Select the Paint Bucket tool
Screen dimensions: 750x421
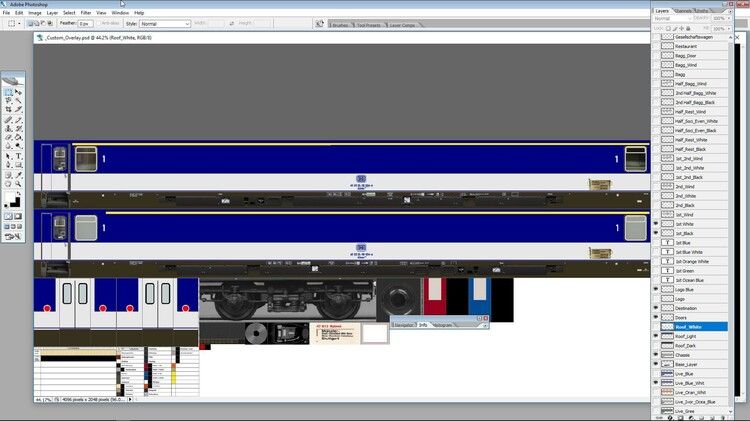18,137
